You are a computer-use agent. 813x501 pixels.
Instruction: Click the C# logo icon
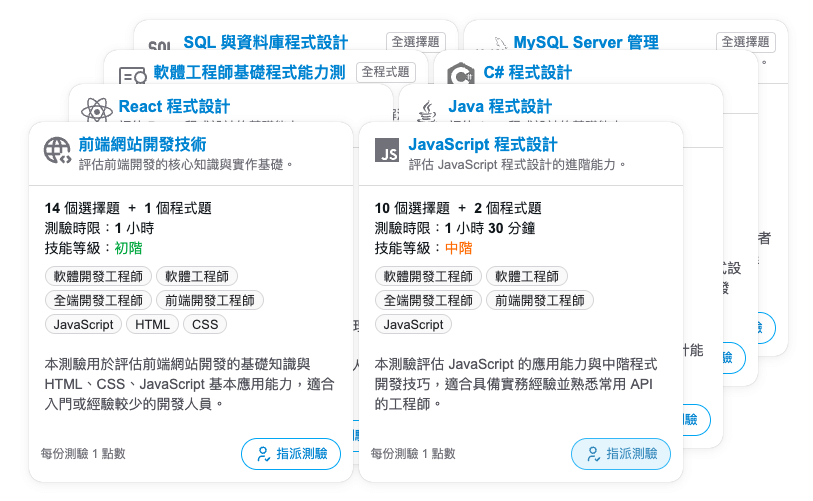[460, 74]
